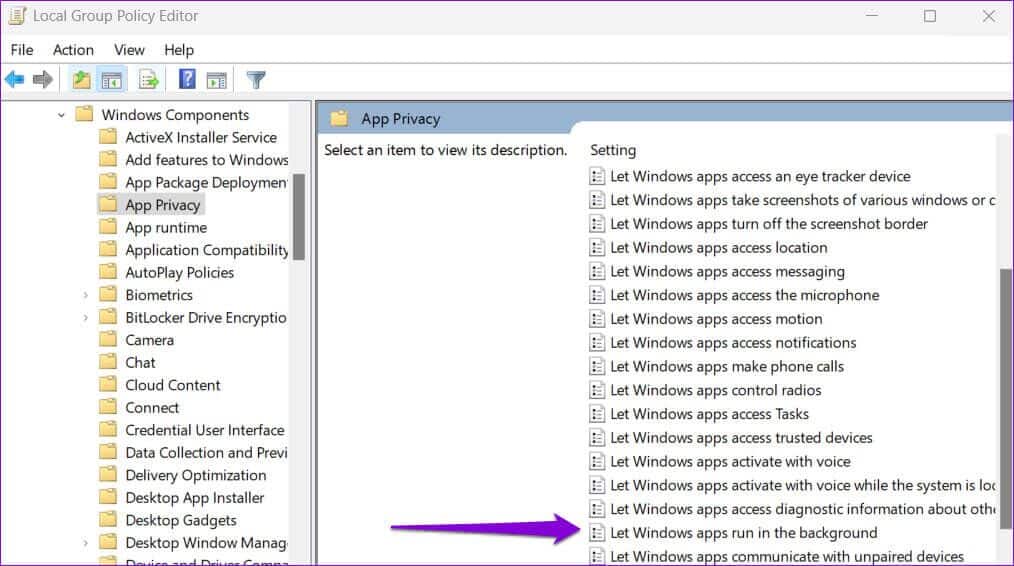
Task: Select the Camera folder in tree
Action: point(149,340)
